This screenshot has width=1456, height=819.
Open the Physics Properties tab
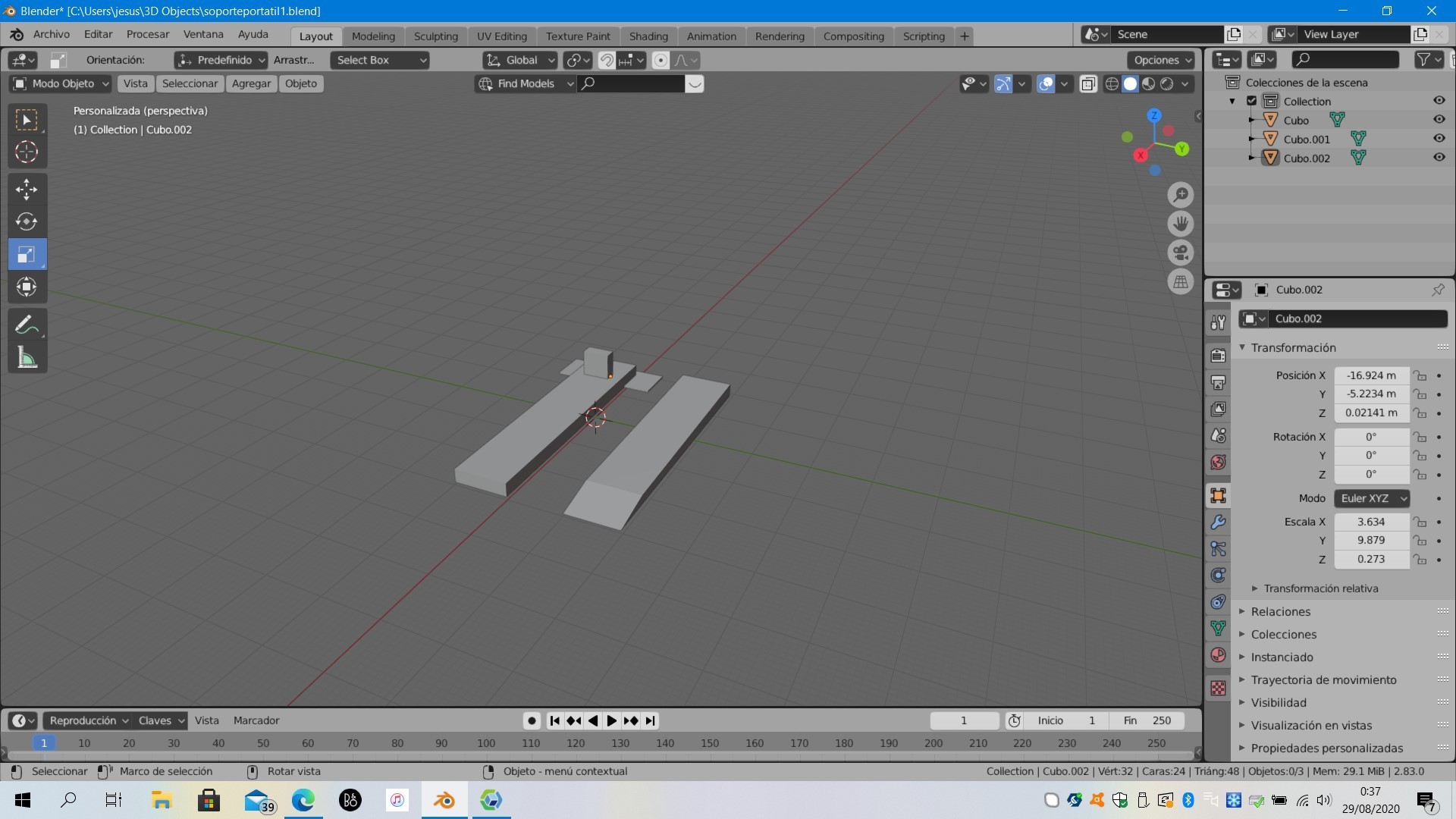tap(1219, 575)
